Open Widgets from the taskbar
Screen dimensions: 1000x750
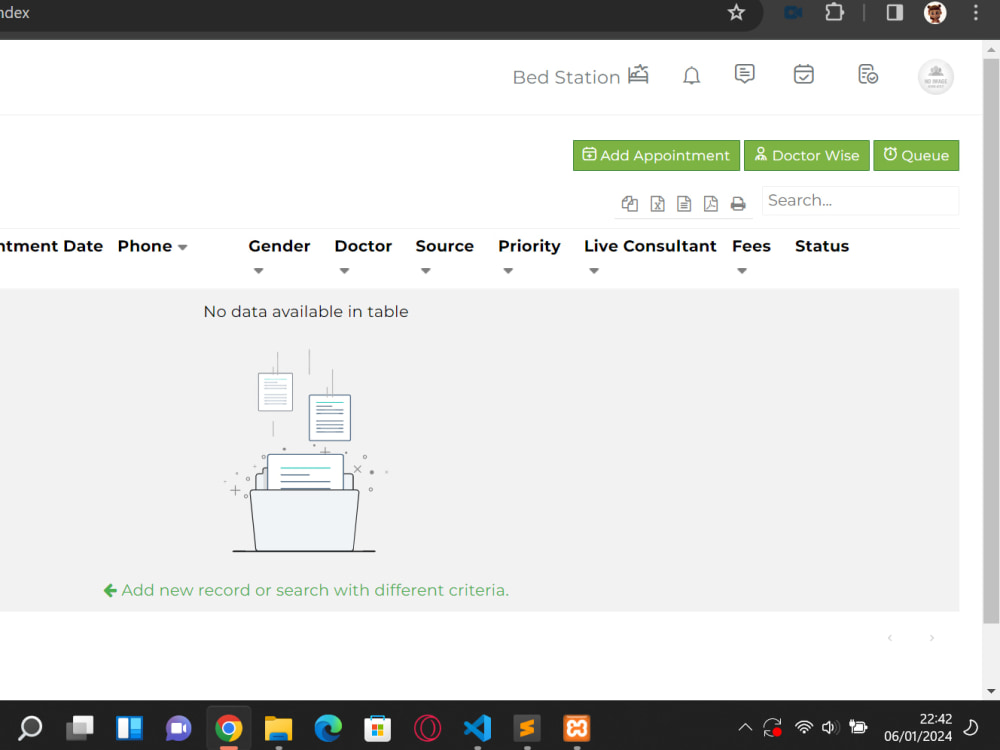129,728
